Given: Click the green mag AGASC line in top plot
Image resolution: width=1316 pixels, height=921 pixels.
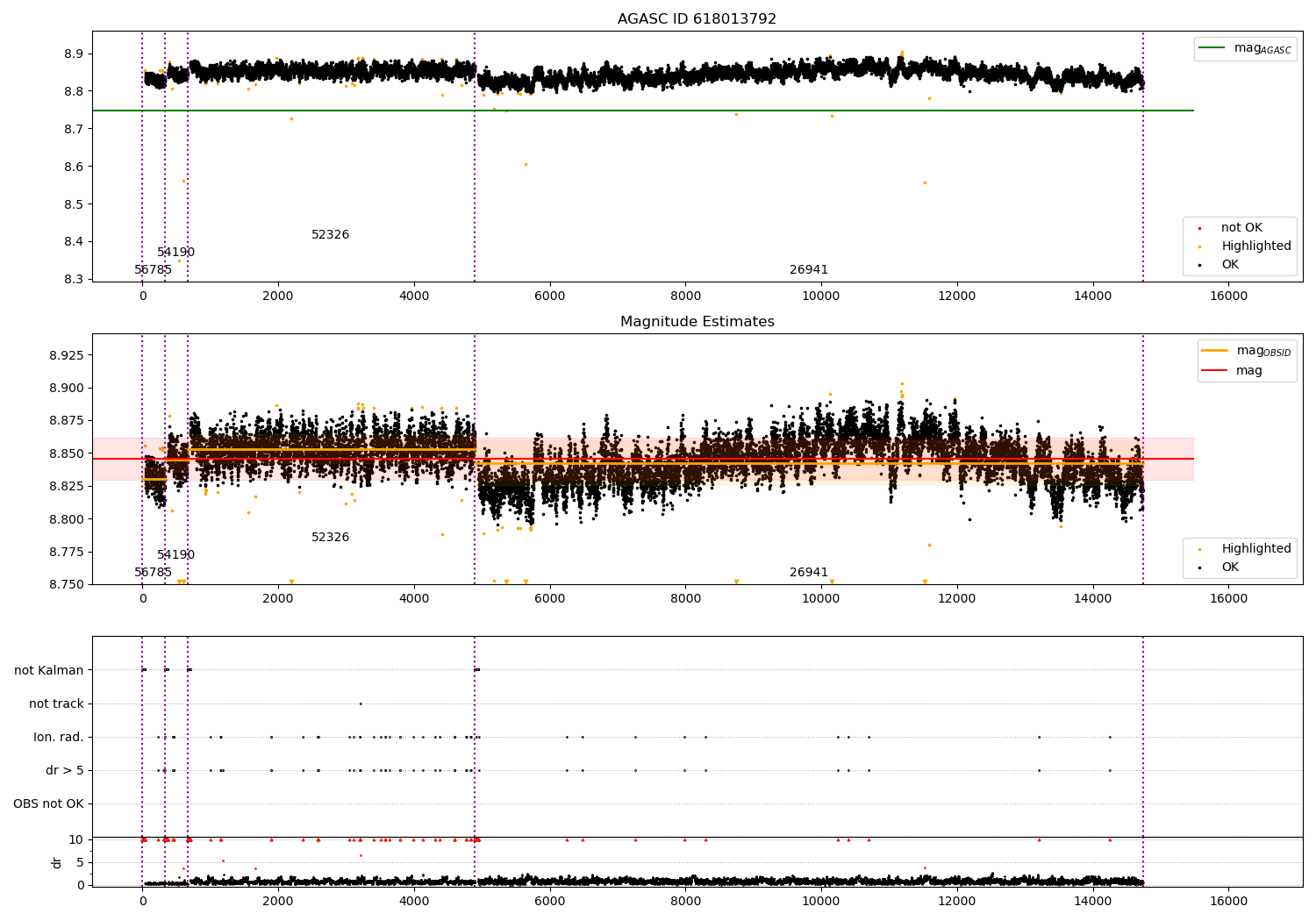Looking at the screenshot, I should (643, 111).
